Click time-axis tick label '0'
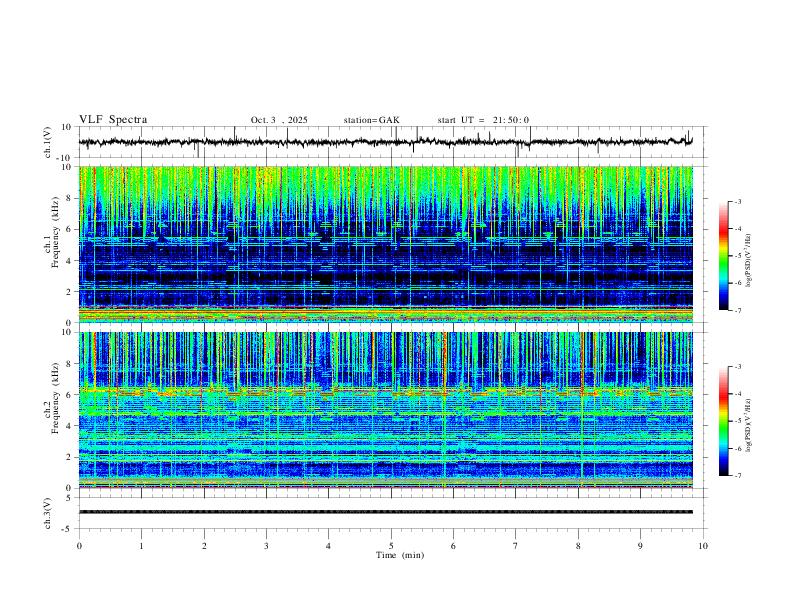This screenshot has height=612, width=792. (79, 546)
